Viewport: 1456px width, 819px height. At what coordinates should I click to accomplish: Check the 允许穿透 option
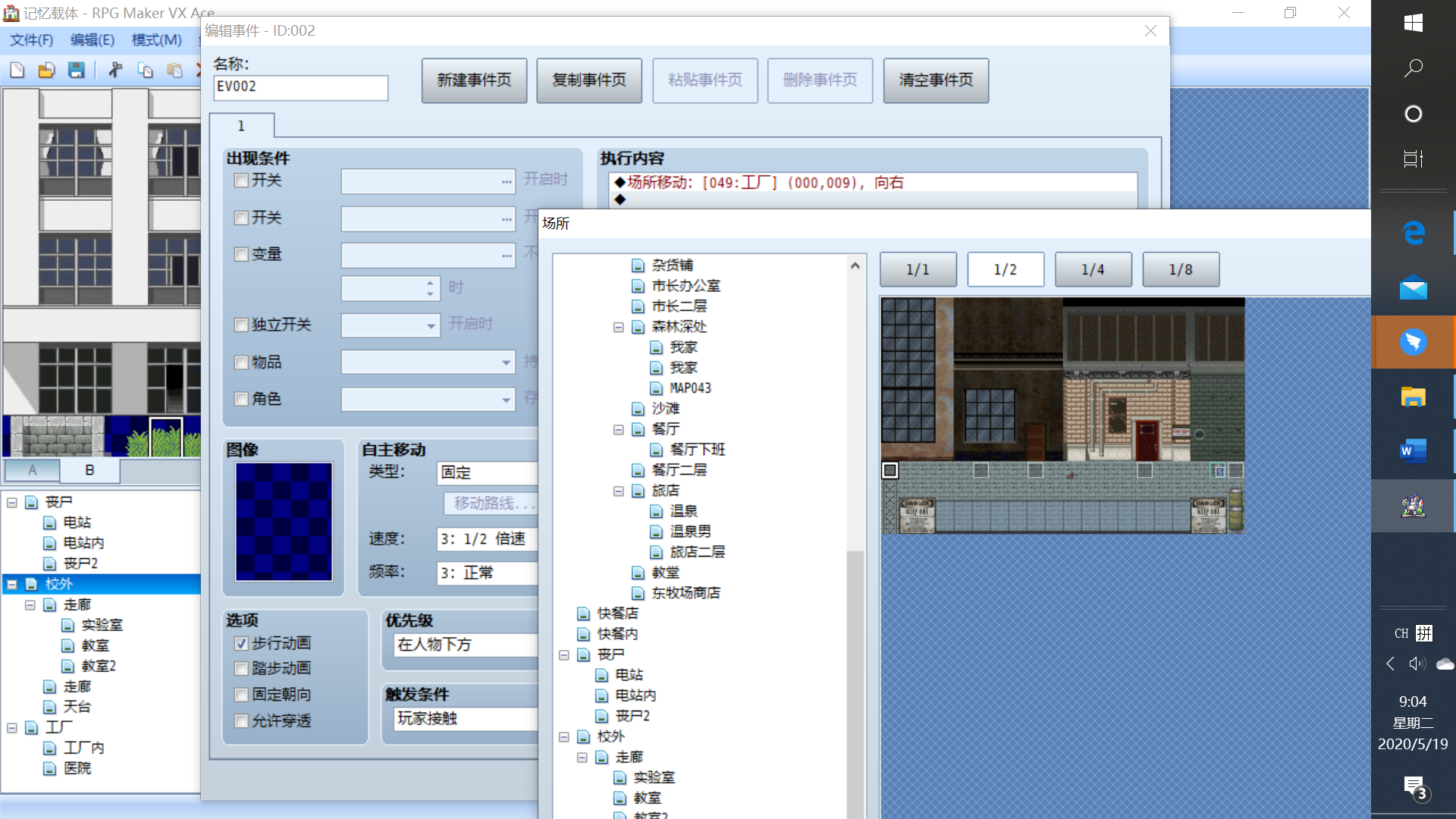click(x=241, y=721)
